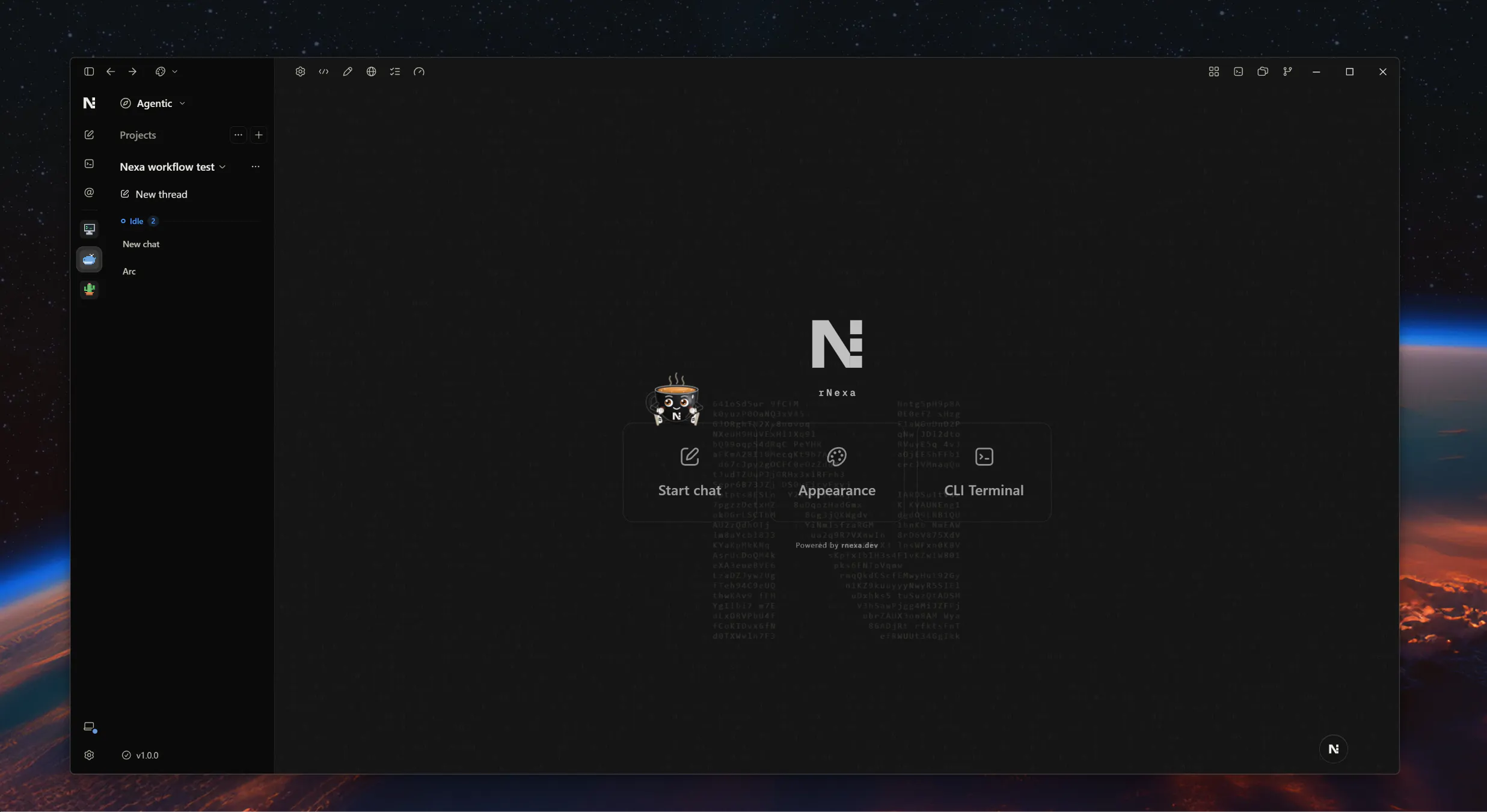Open the terminal icon at top right
Screen dimensions: 1487x812
1239,72
